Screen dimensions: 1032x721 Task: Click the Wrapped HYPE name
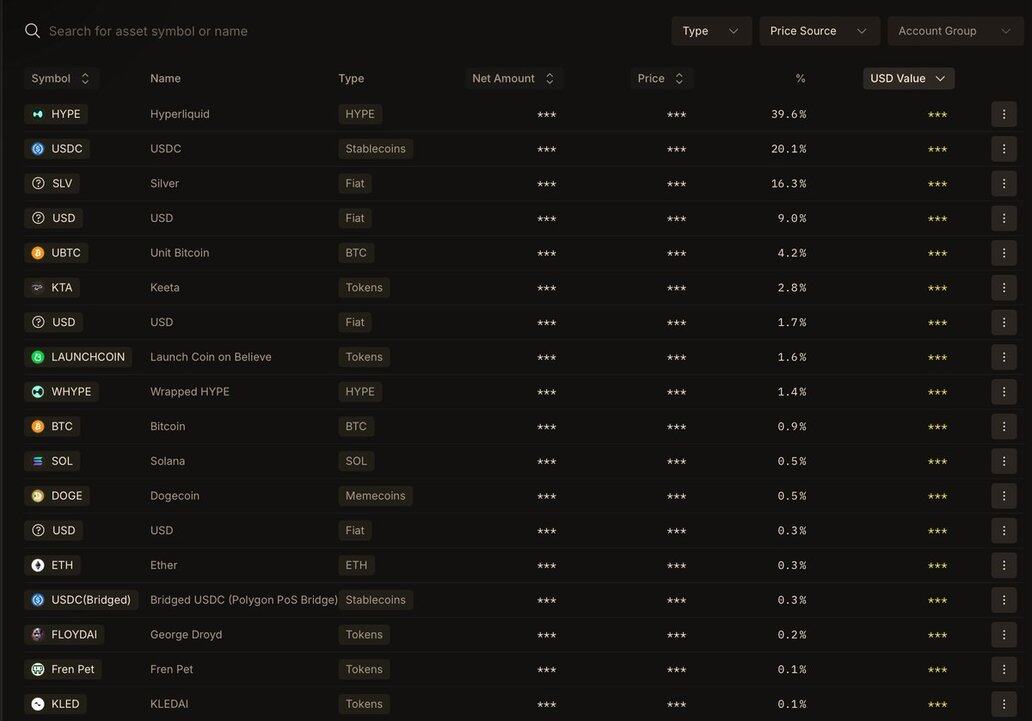pos(190,392)
